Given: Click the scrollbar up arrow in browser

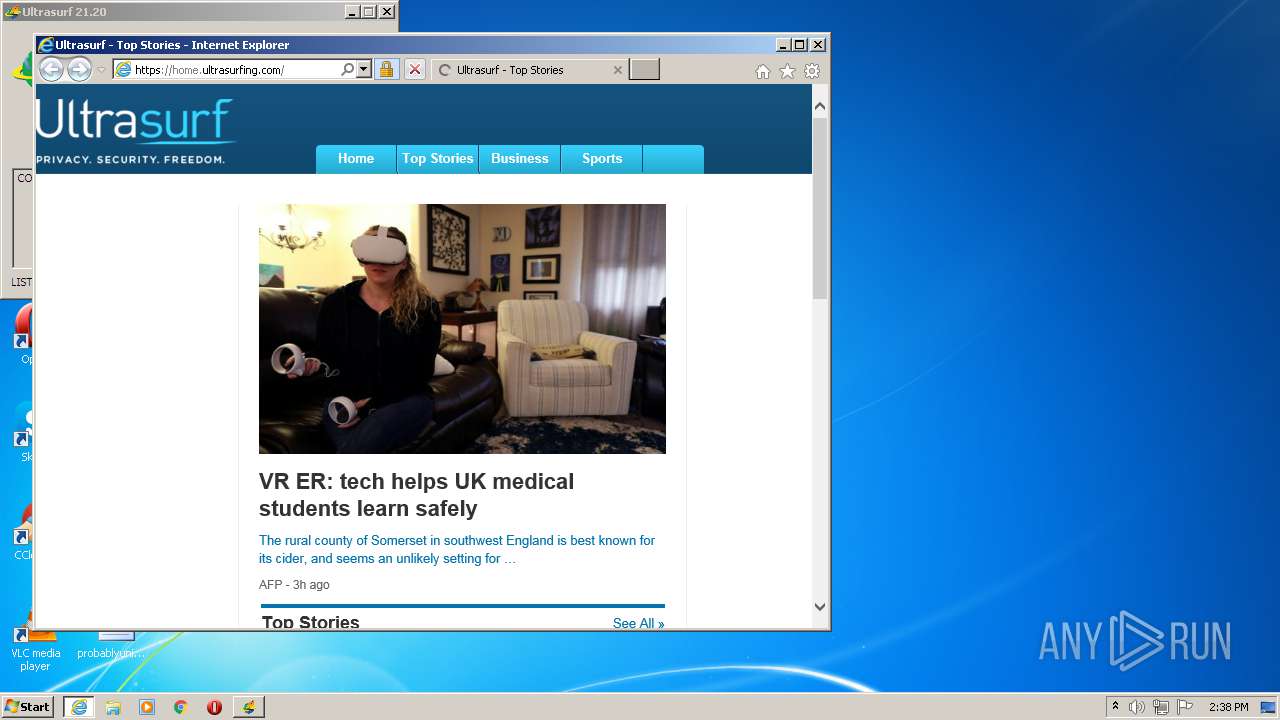Looking at the screenshot, I should pyautogui.click(x=820, y=106).
